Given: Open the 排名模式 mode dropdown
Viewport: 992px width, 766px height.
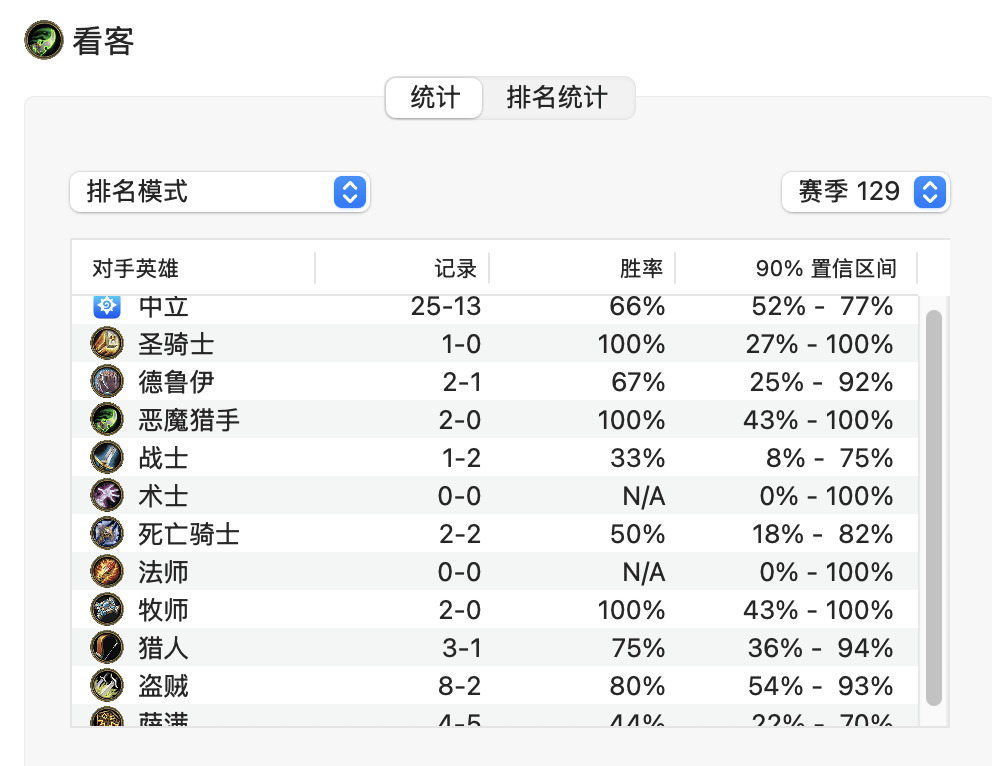Looking at the screenshot, I should [220, 192].
